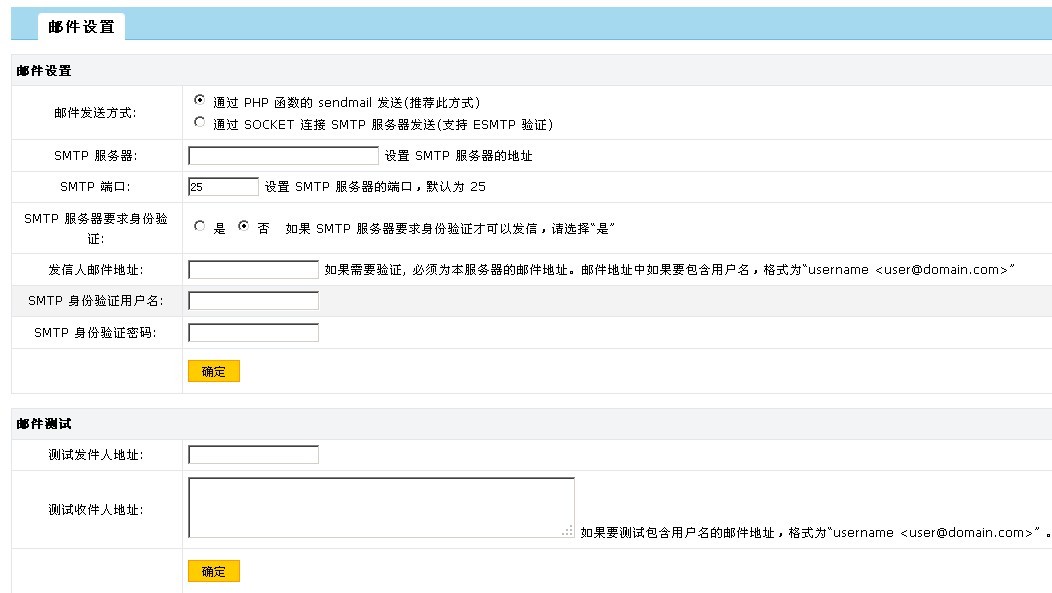Click the SMTP 身份验证用户名 row label

[x=96, y=301]
